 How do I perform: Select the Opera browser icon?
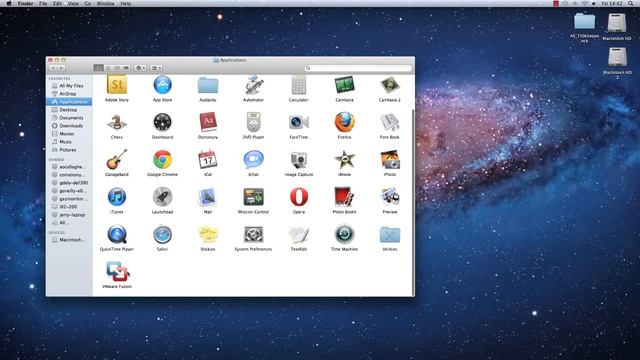pyautogui.click(x=299, y=197)
